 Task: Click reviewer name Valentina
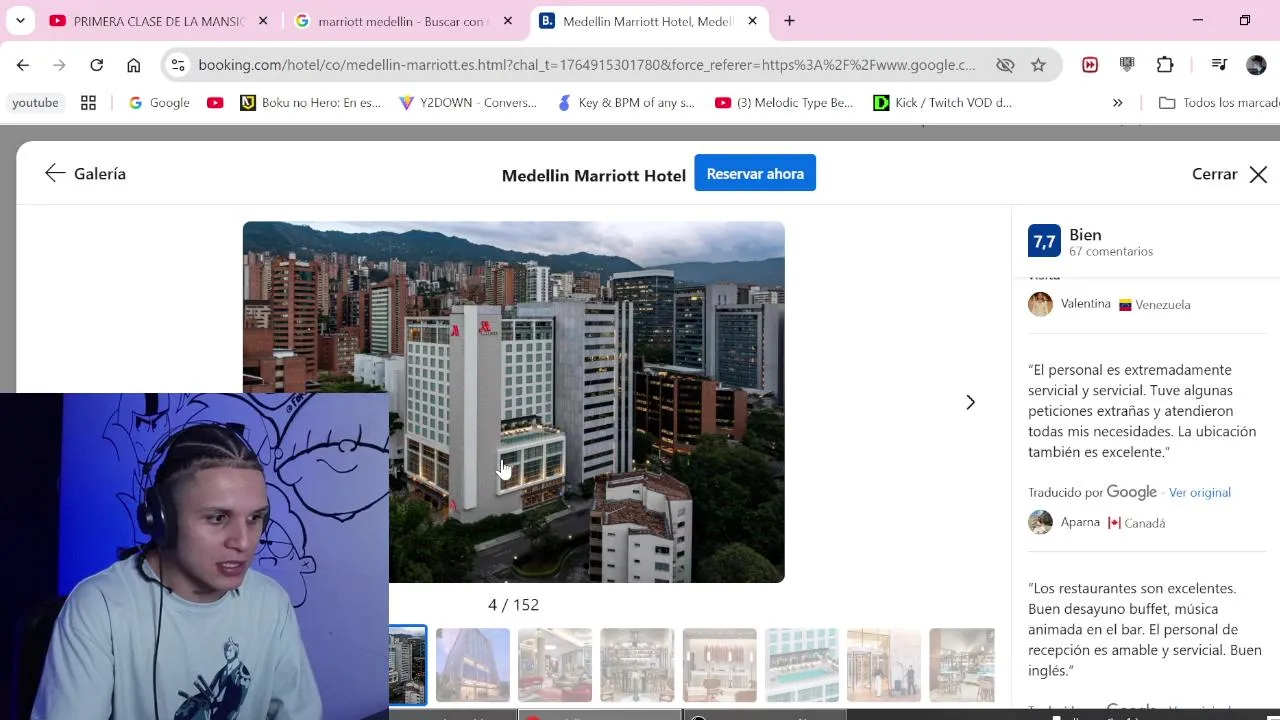click(1086, 304)
